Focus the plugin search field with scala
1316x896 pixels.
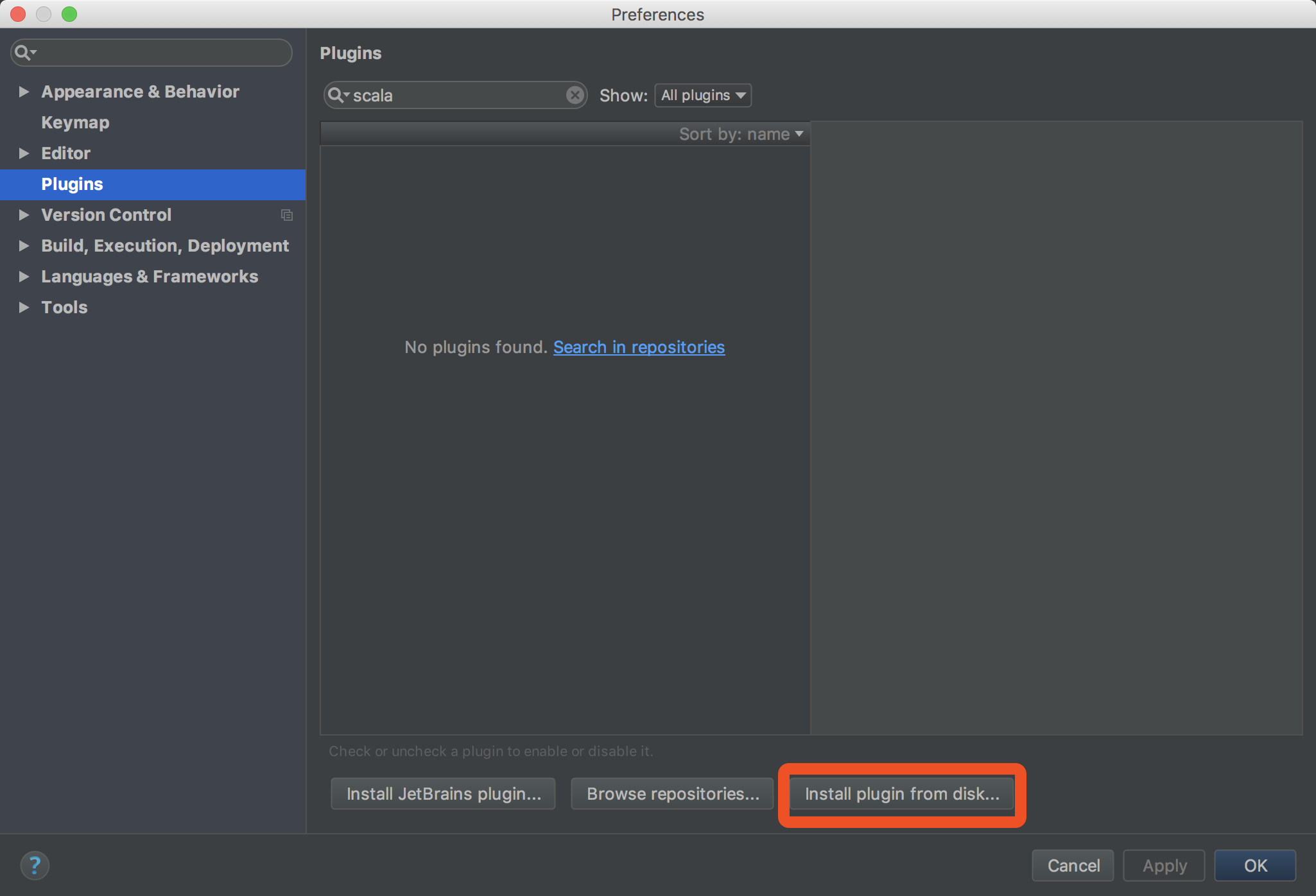click(456, 95)
